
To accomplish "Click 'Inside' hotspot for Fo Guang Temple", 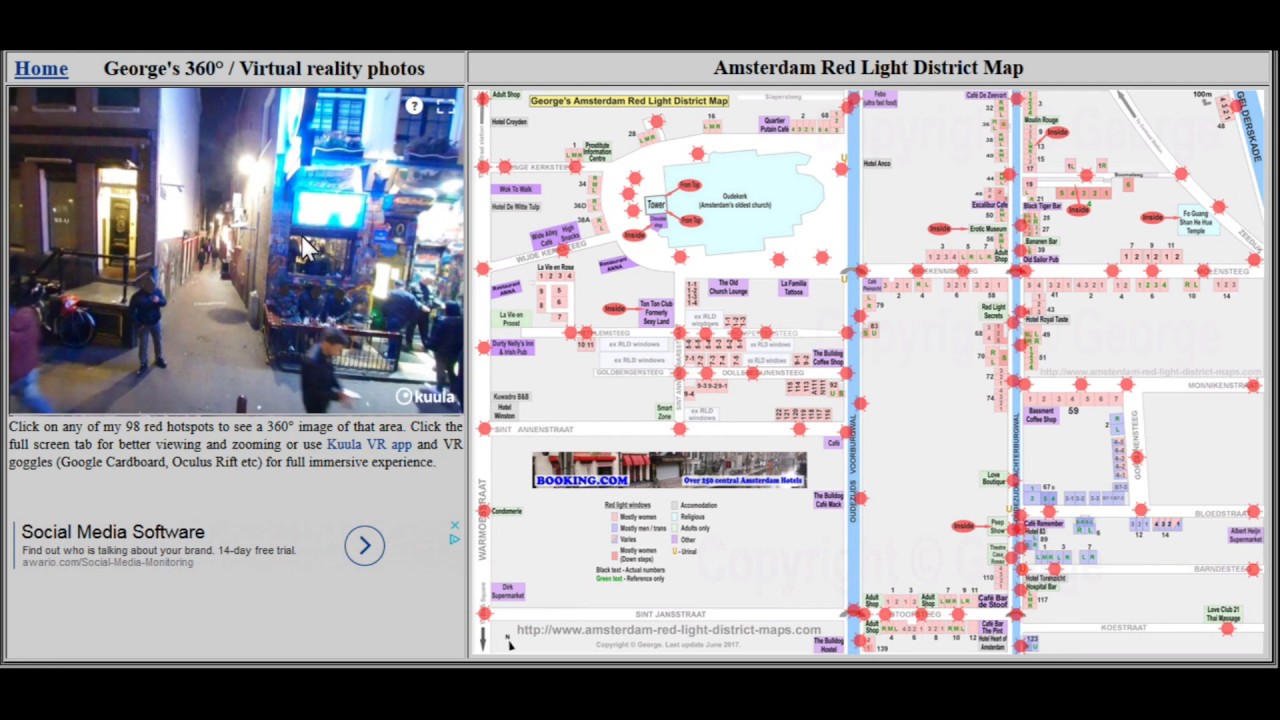I will click(x=1152, y=217).
